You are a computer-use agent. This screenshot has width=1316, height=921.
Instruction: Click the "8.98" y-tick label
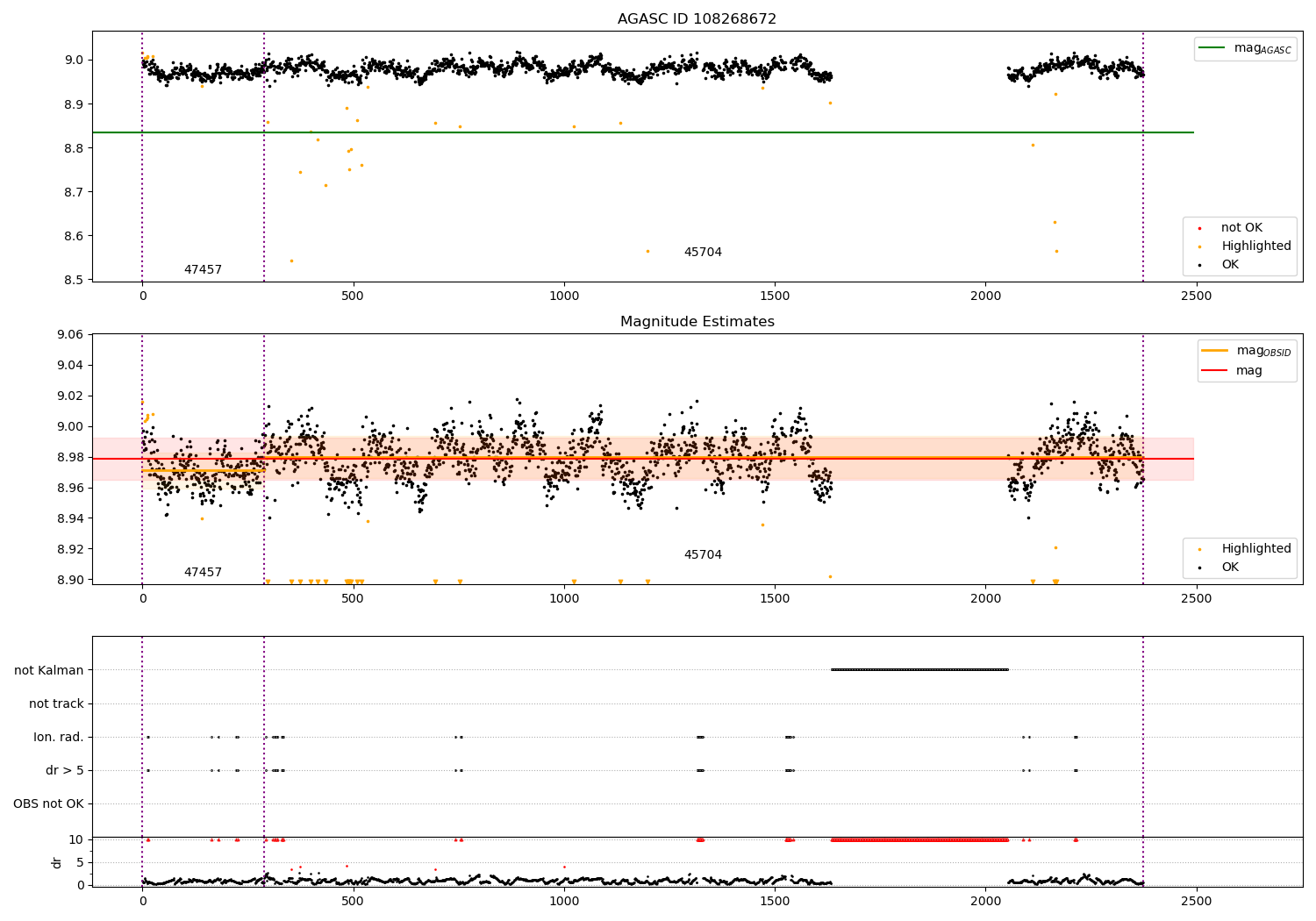tap(70, 458)
